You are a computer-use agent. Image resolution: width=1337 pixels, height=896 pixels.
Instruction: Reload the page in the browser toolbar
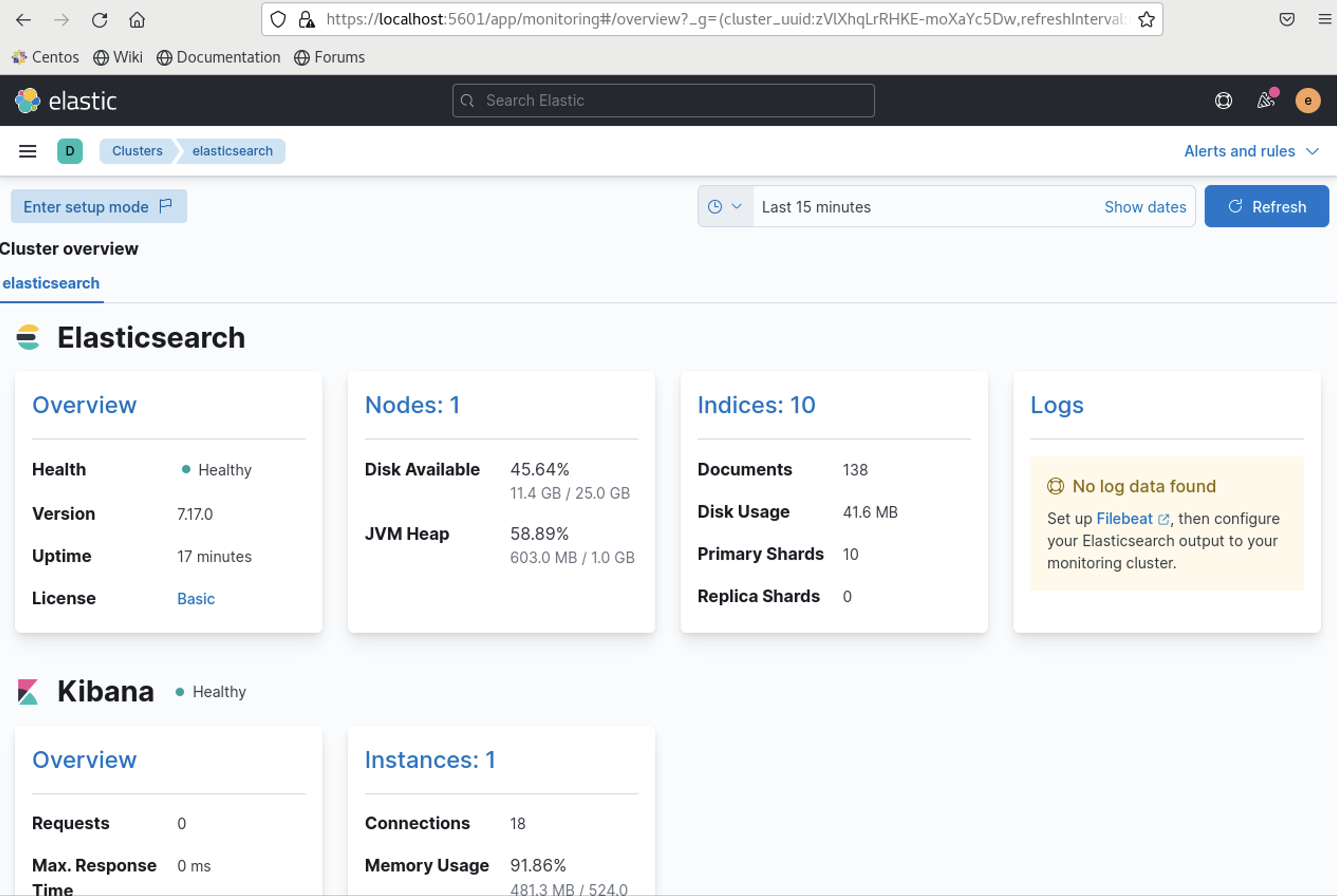[99, 20]
